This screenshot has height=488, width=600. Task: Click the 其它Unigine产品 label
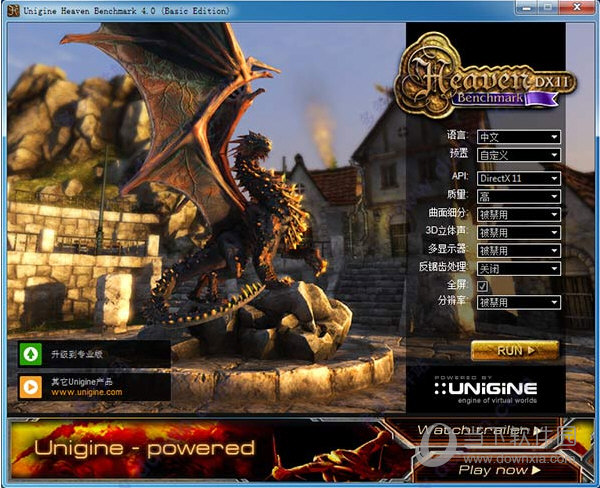coord(82,382)
